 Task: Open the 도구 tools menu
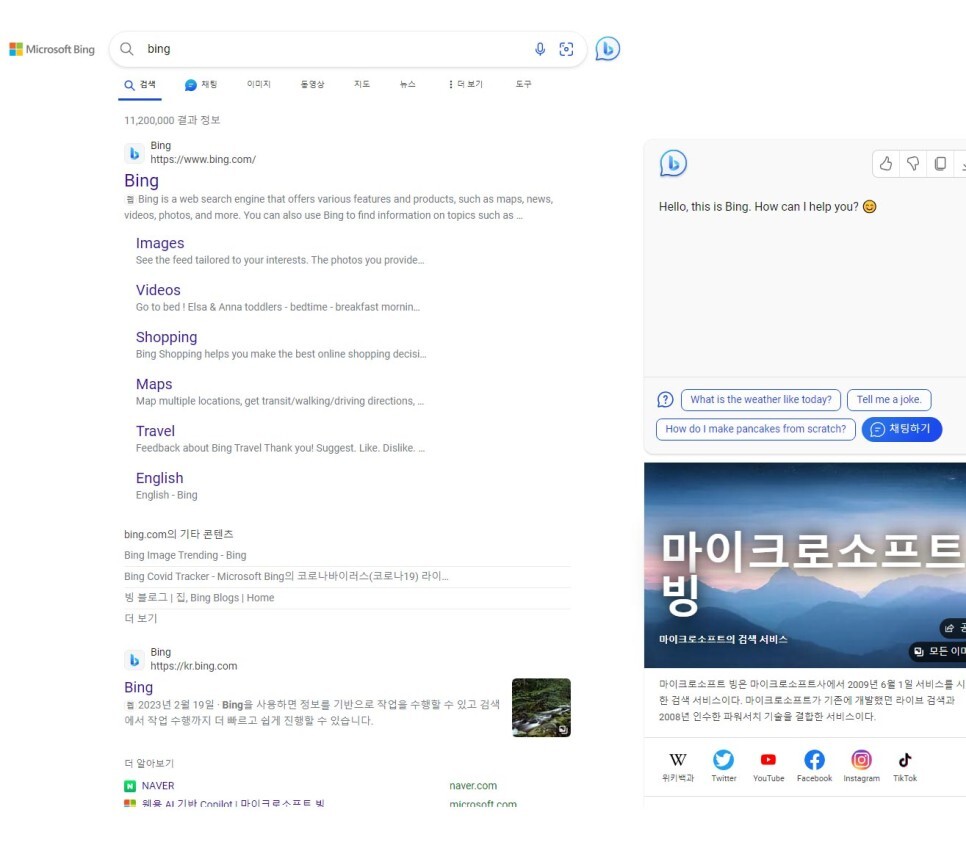pos(523,84)
